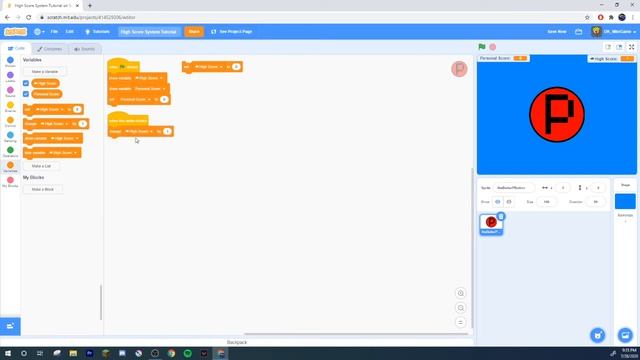Select the Events block category

tap(10, 107)
